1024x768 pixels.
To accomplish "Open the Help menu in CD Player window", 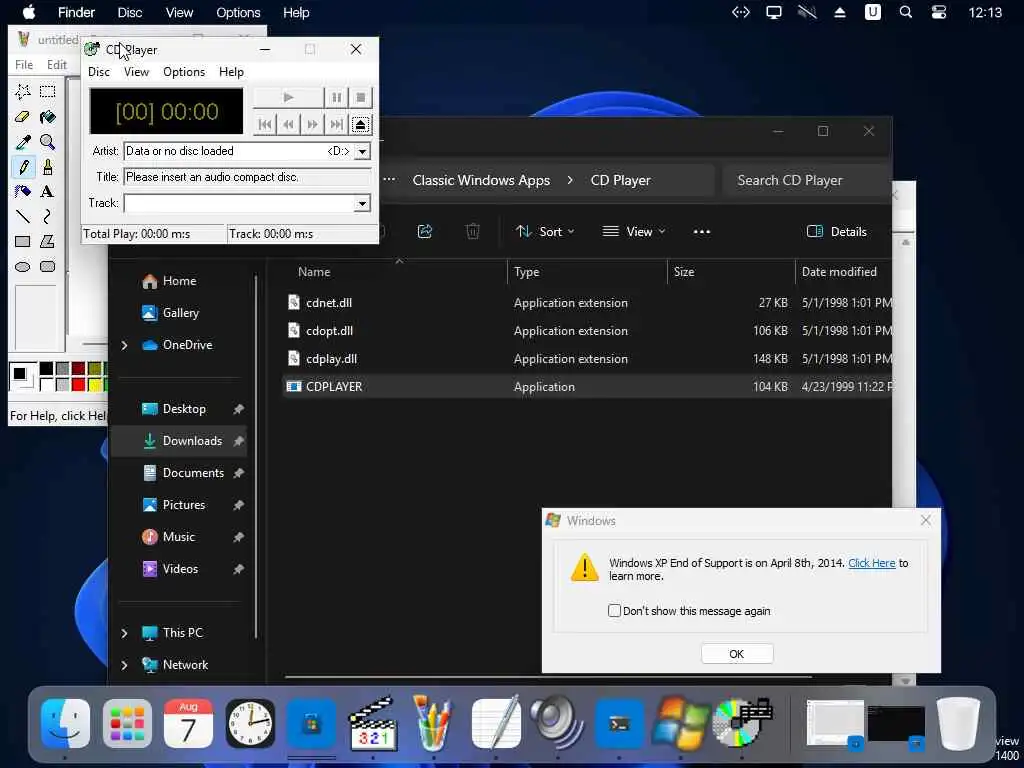I will click(231, 72).
